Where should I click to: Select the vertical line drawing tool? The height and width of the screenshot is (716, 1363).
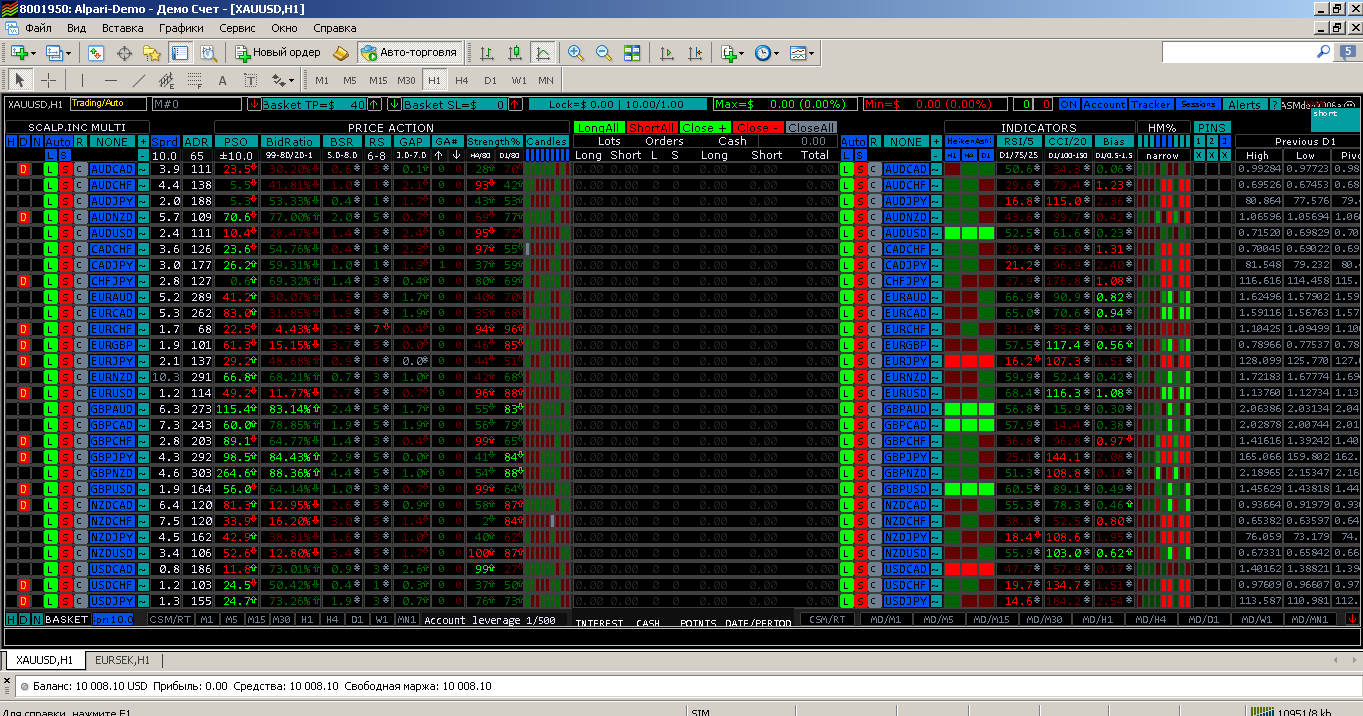(x=83, y=80)
